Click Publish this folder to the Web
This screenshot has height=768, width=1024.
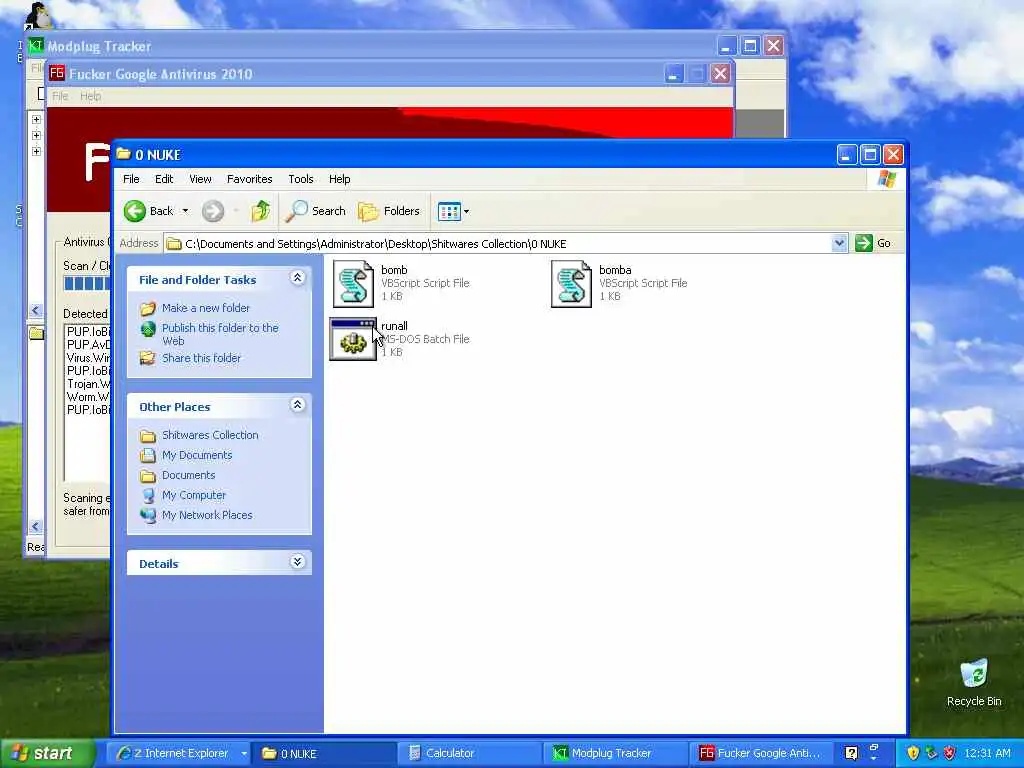tap(220, 334)
